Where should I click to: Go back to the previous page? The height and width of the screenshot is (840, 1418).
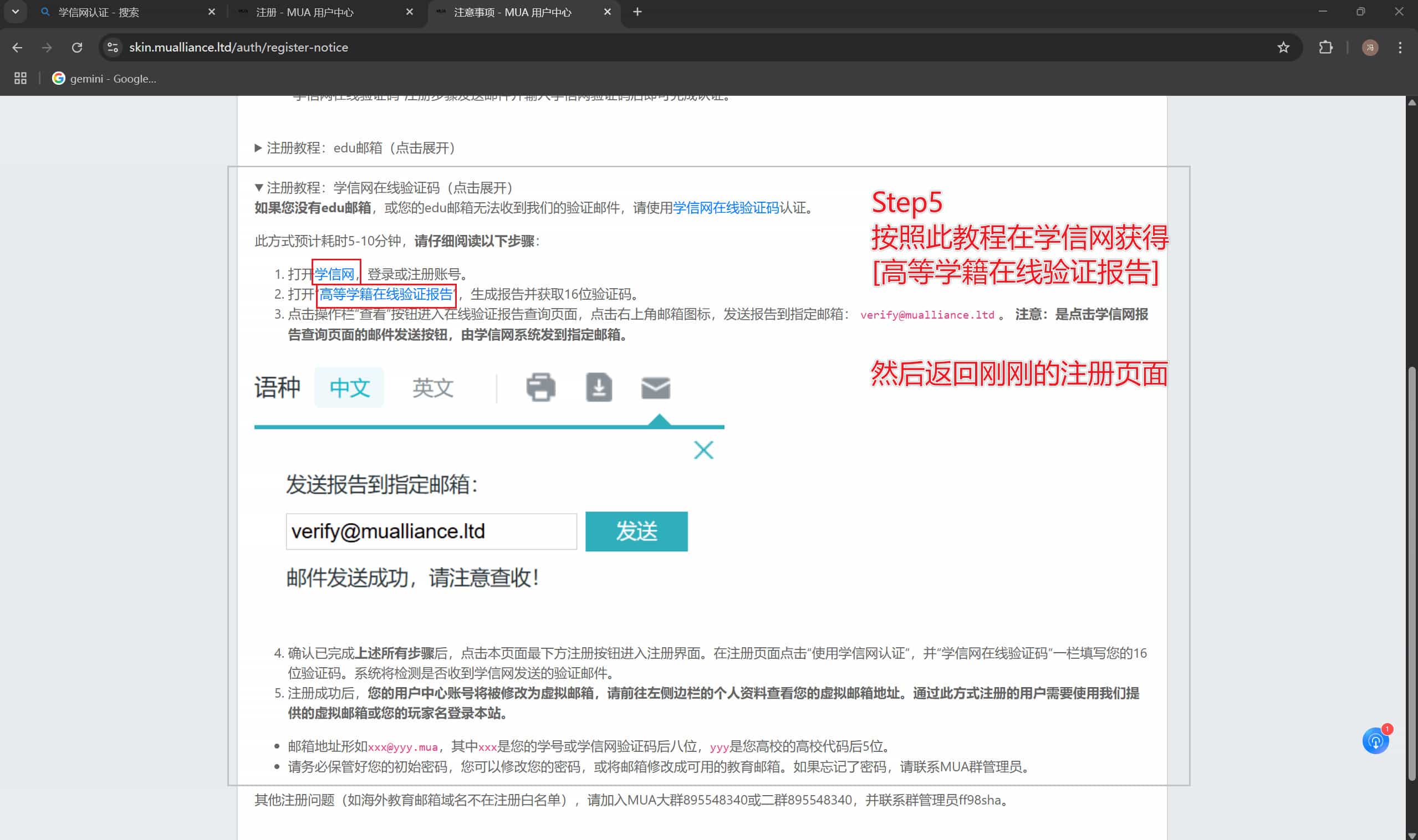click(18, 48)
